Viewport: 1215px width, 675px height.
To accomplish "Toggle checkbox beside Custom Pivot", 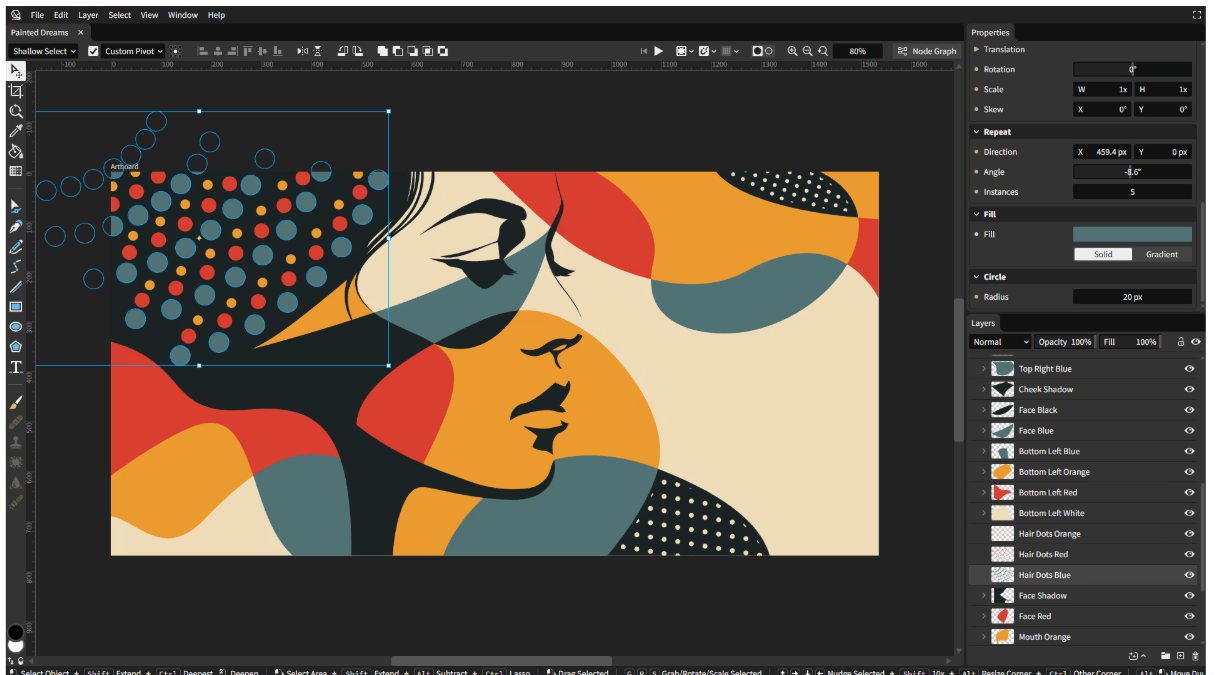I will coord(94,51).
